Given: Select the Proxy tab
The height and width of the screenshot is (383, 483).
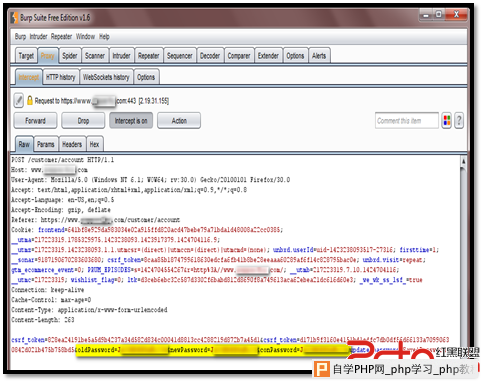Looking at the screenshot, I should [48, 56].
